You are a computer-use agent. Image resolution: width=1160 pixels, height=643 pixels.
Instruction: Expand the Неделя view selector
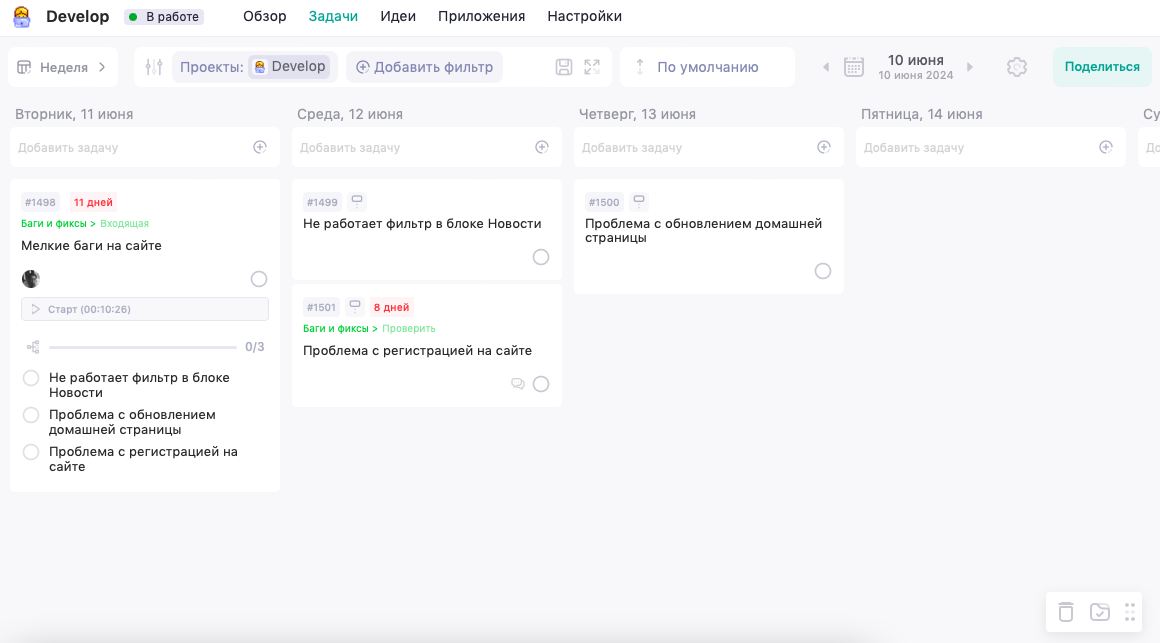point(65,66)
